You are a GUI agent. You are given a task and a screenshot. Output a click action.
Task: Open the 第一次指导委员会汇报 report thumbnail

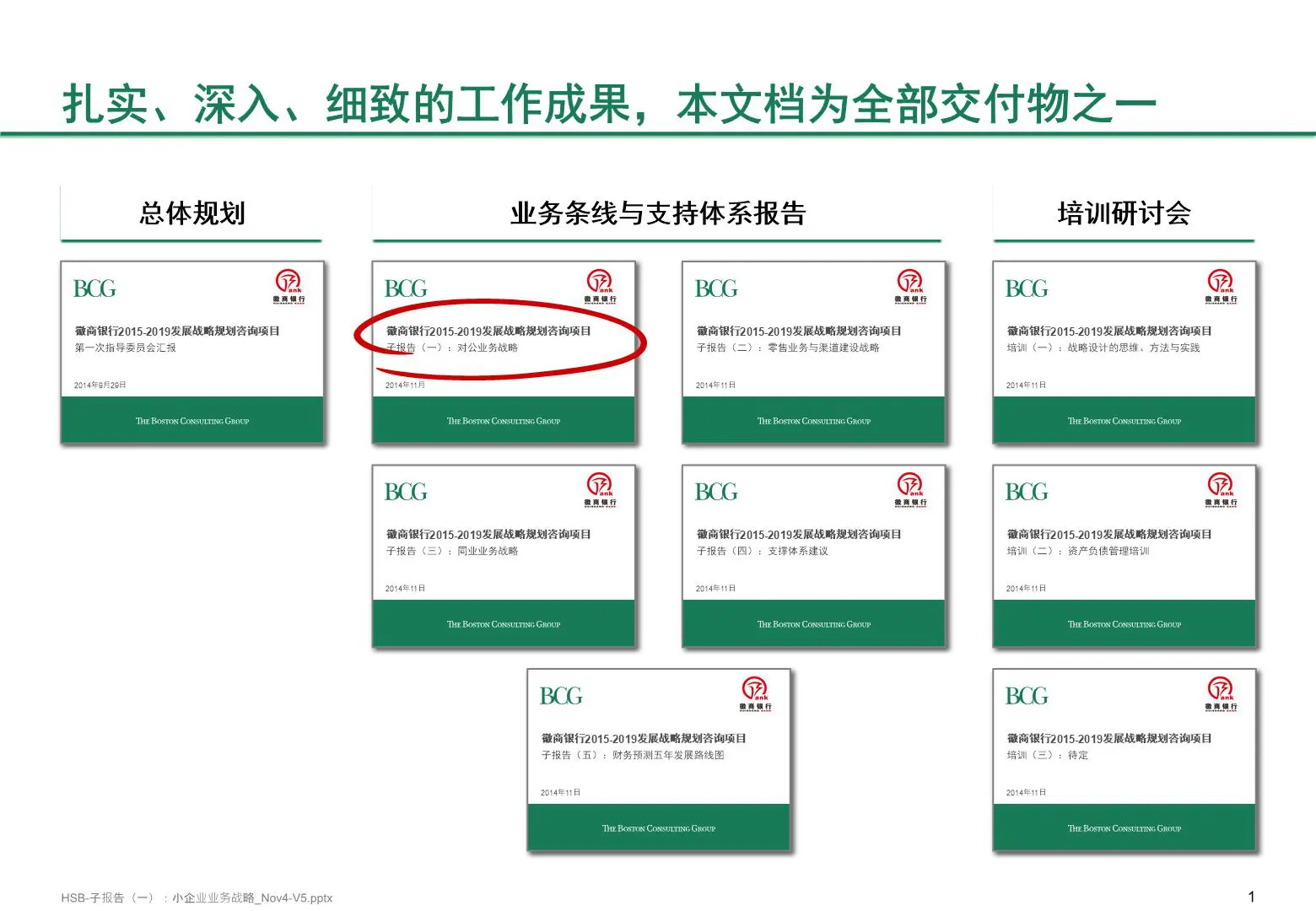191,353
